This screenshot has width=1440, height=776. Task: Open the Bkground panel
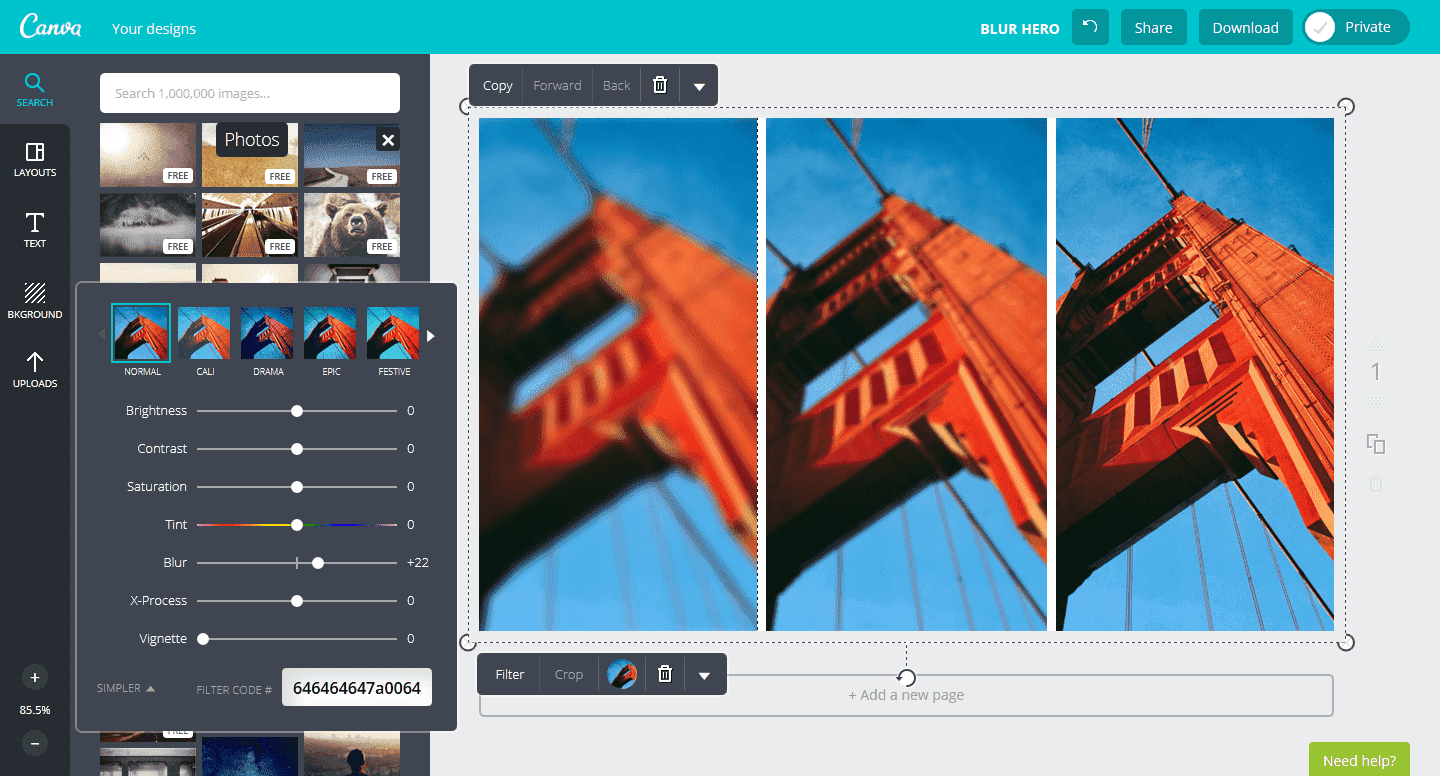point(35,300)
